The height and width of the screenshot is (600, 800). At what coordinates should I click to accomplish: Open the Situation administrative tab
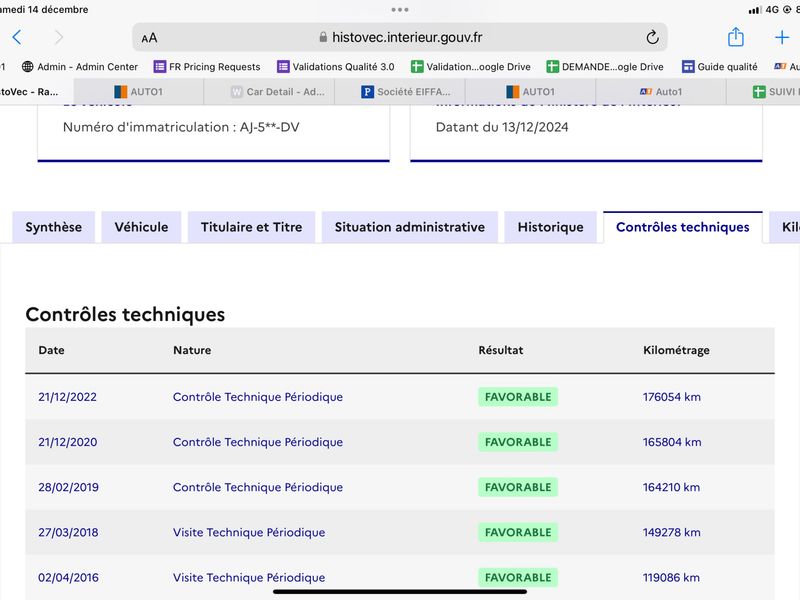coord(410,227)
